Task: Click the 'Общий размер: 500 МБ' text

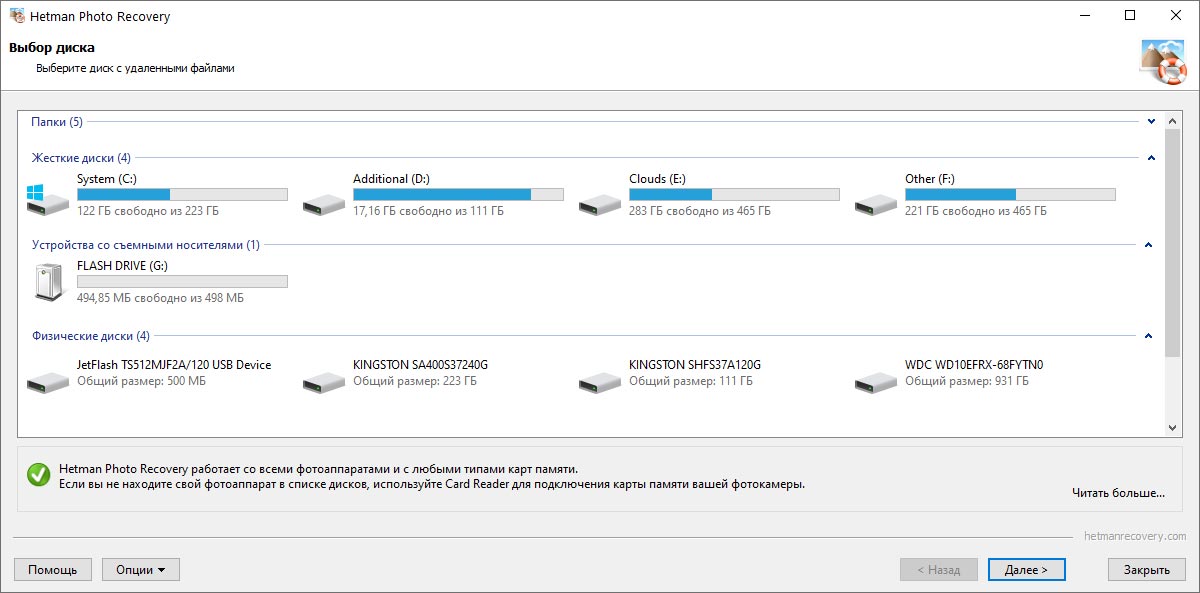Action: pos(142,381)
